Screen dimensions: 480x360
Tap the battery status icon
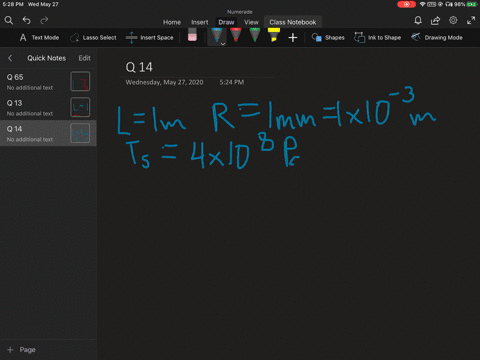click(x=472, y=4)
